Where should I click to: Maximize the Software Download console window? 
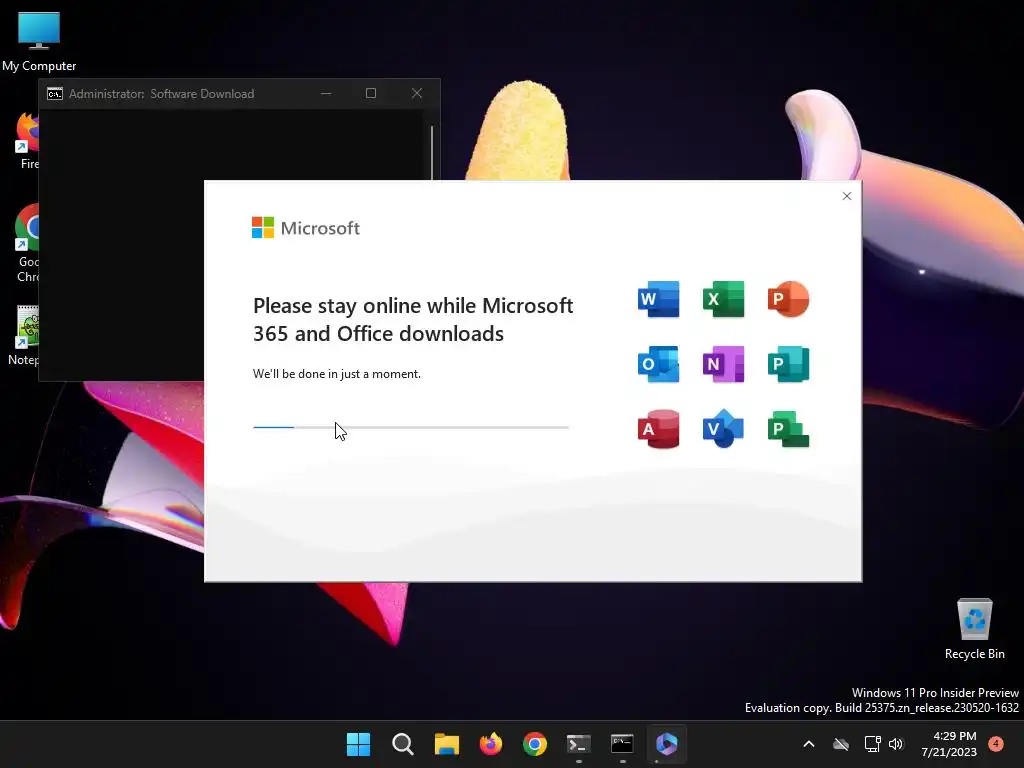(371, 93)
